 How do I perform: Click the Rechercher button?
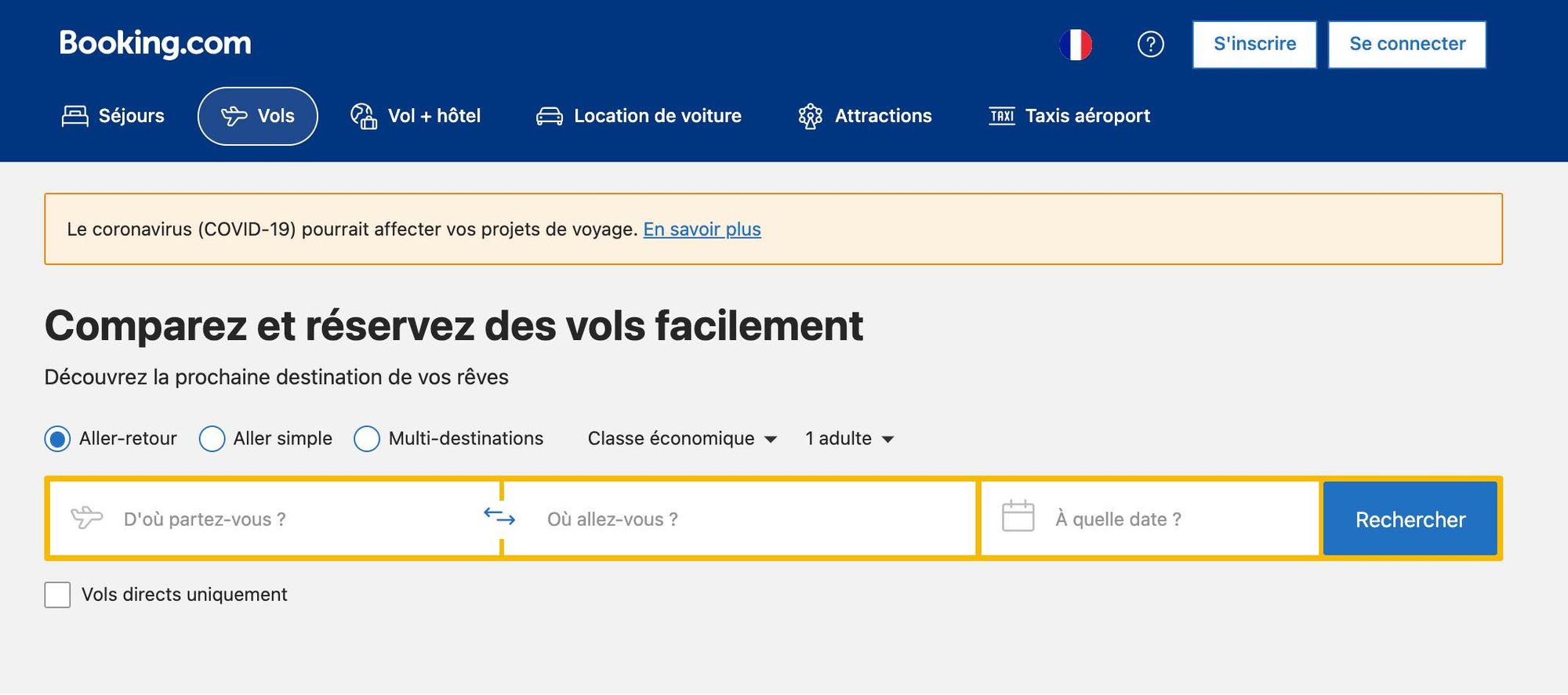(x=1410, y=519)
